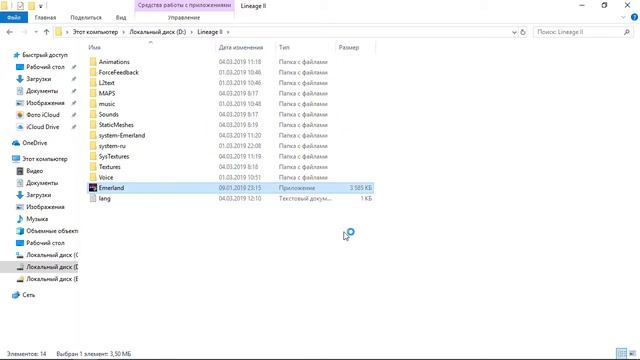Screen dimensions: 640x360
Task: Select the MAPS folder icon
Action: [x=93, y=93]
